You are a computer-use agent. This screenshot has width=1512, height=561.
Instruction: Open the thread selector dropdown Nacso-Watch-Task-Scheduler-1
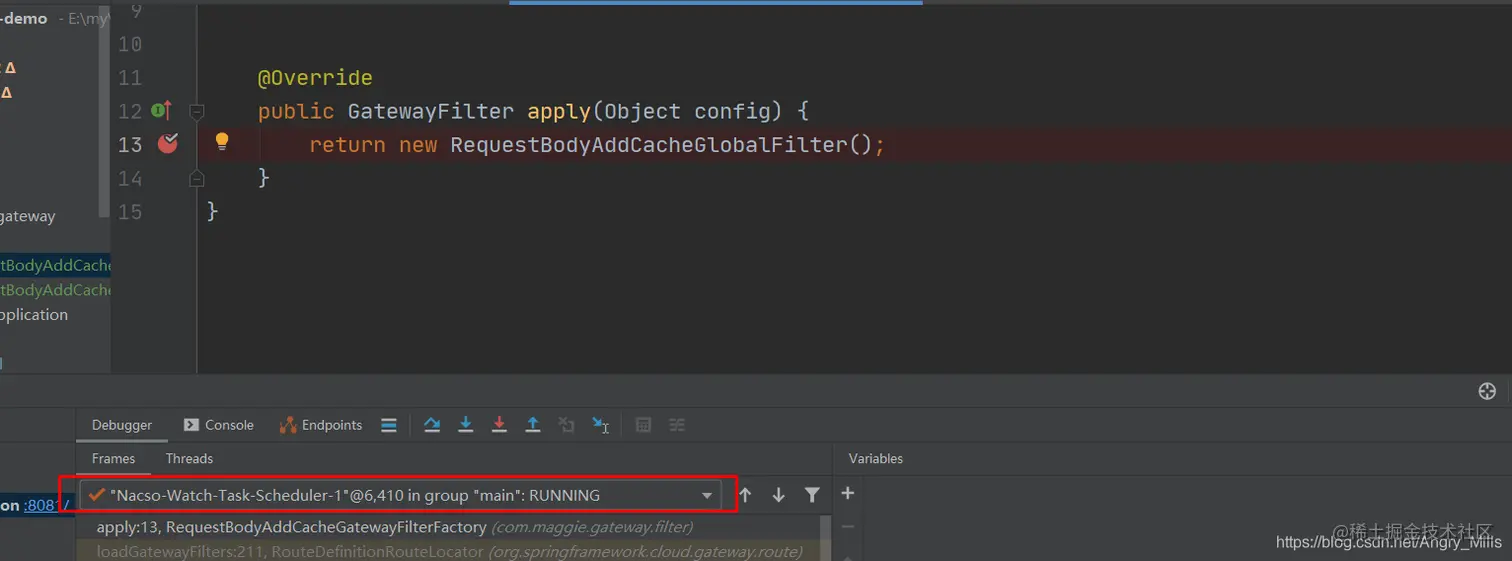400,495
